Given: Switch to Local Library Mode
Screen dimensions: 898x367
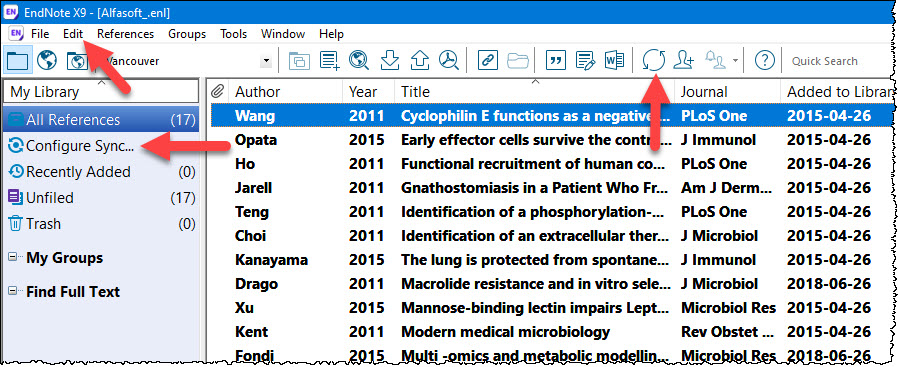Looking at the screenshot, I should [x=18, y=60].
